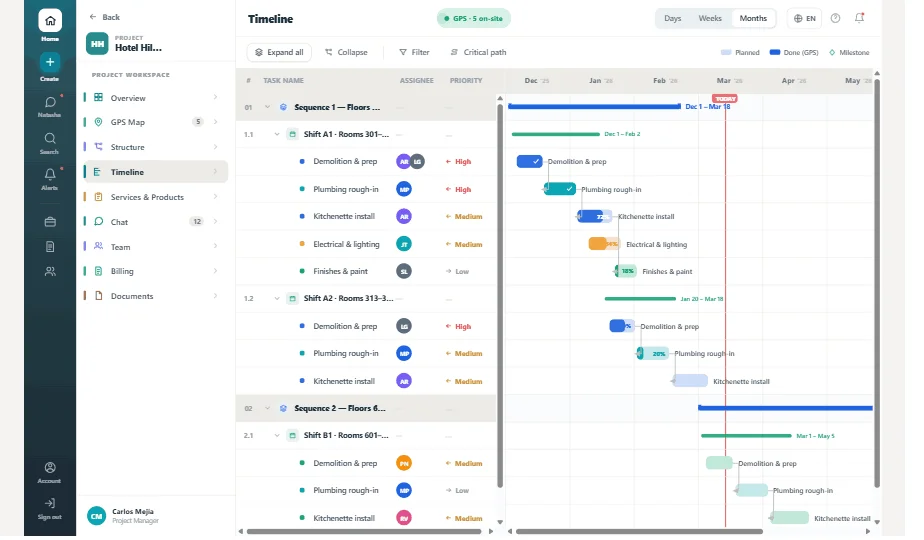Collapse Shift B1 Rooms chevron
924x540 pixels.
(x=276, y=436)
